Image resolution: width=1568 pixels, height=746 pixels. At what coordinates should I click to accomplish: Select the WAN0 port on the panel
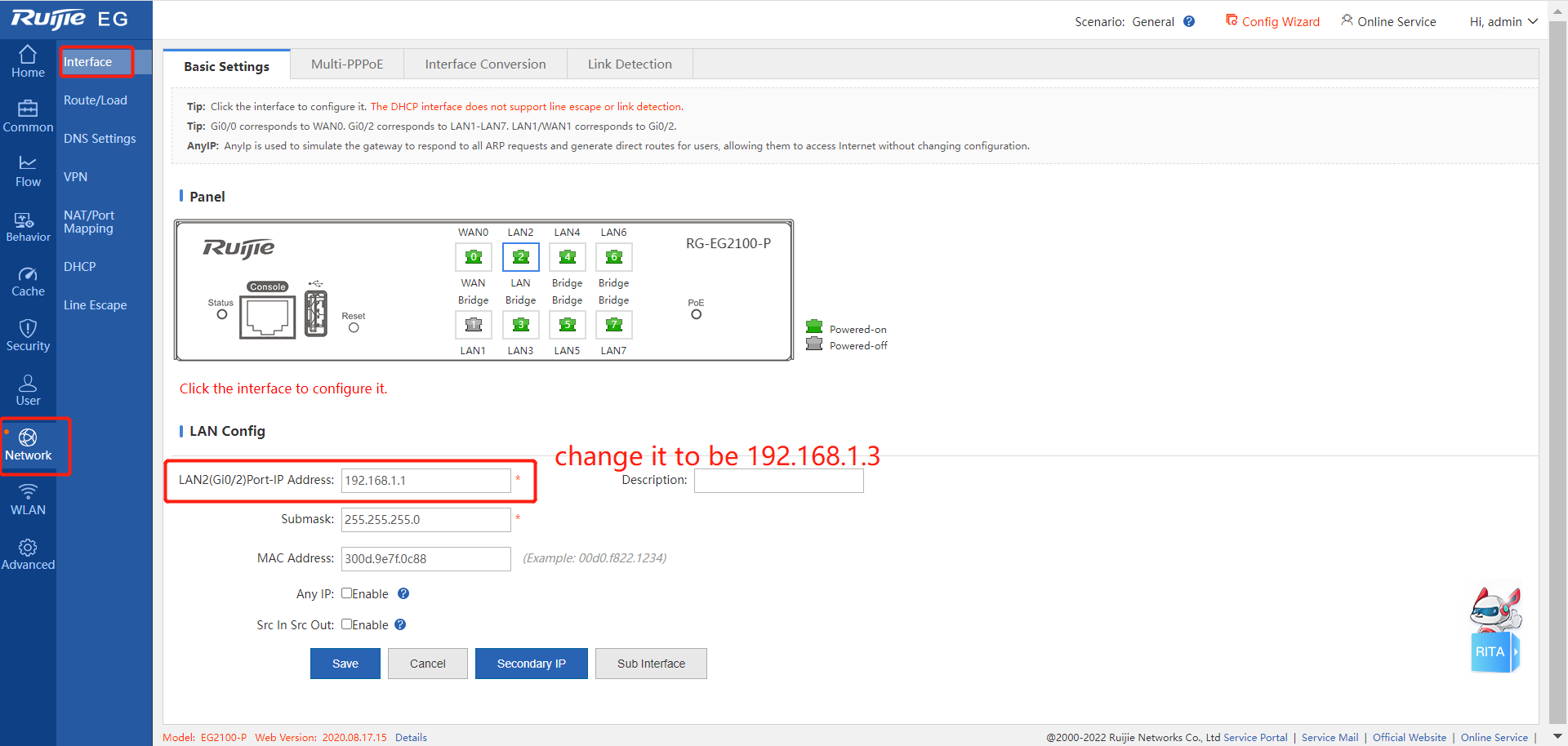(473, 257)
